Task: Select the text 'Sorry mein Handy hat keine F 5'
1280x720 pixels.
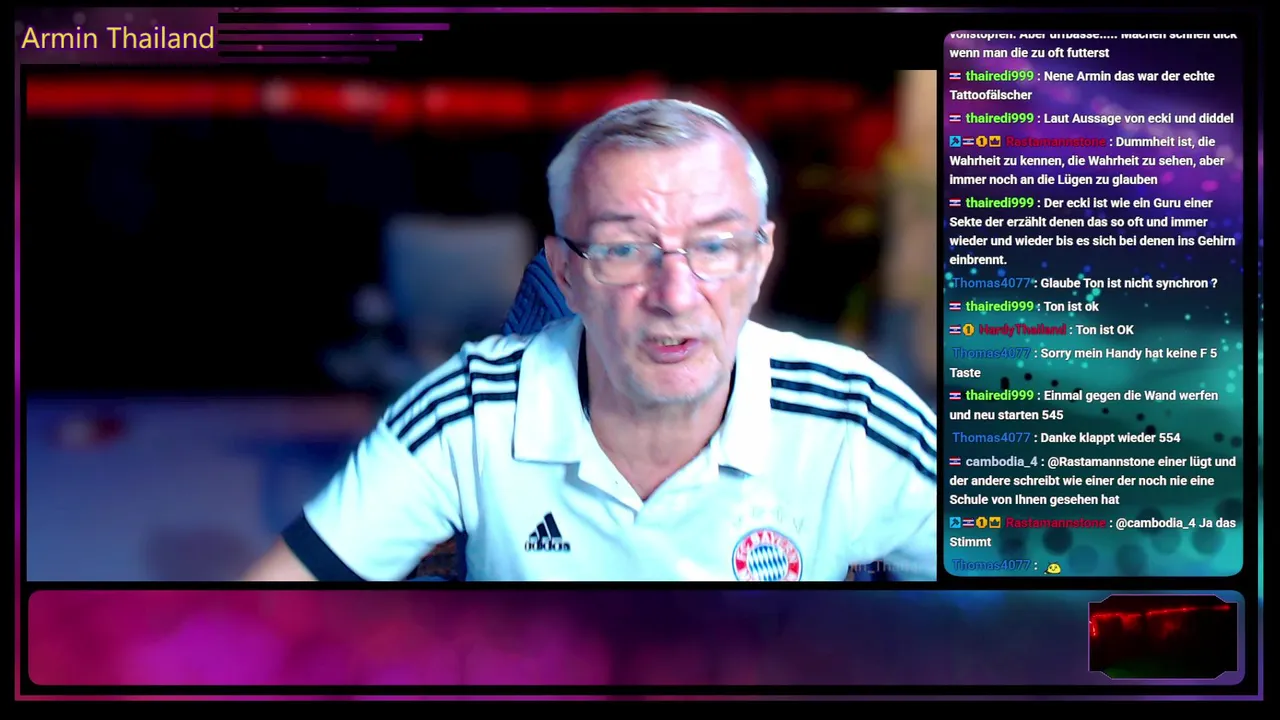Action: click(1129, 353)
